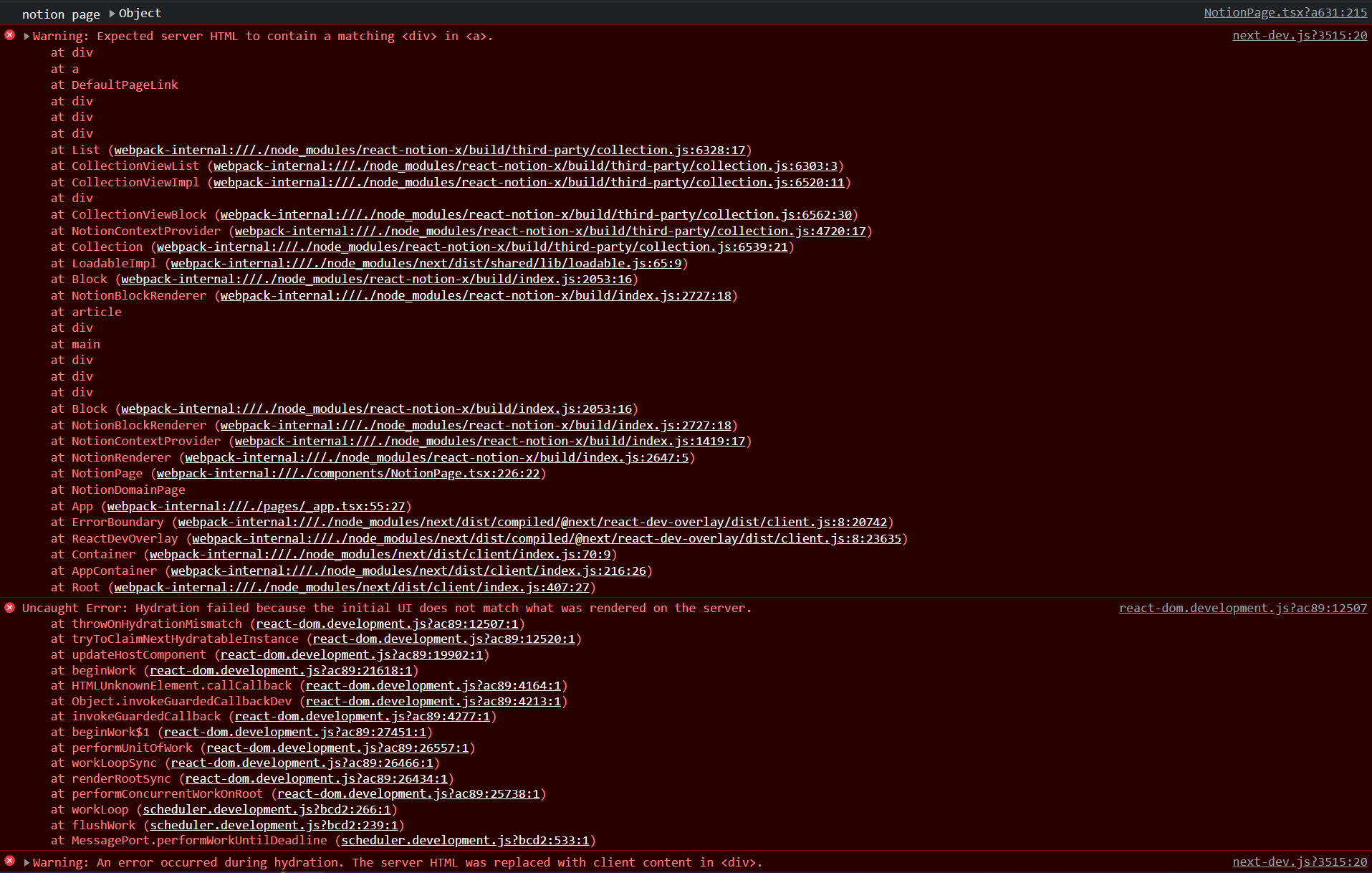Image resolution: width=1372 pixels, height=873 pixels.
Task: Open beginWork link 21618:1
Action: [x=281, y=670]
